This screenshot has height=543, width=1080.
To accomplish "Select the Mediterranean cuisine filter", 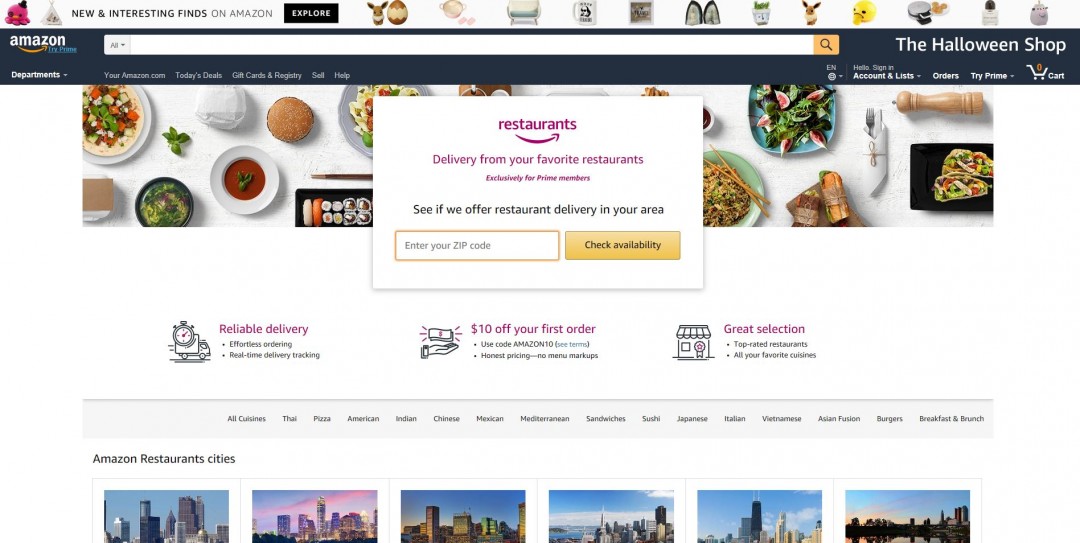I will (545, 418).
